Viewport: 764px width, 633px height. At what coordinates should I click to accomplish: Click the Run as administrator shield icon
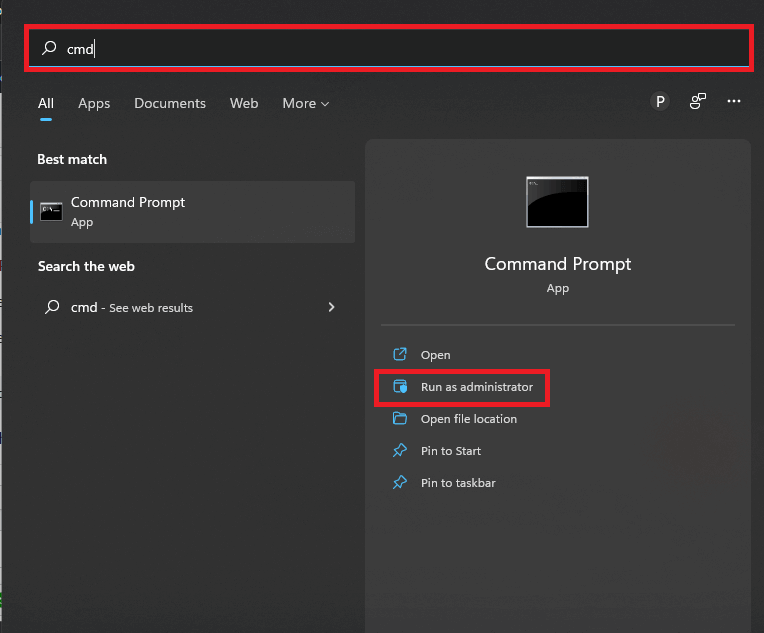pos(400,387)
